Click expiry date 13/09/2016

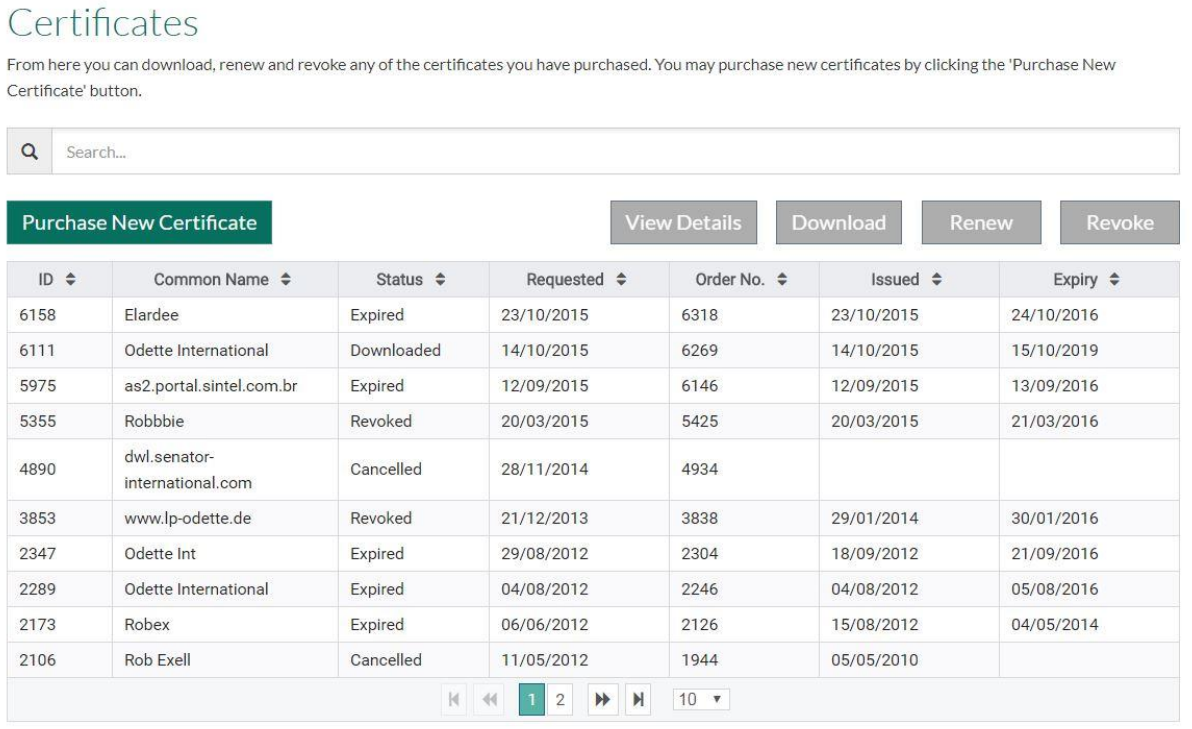[x=1054, y=386]
